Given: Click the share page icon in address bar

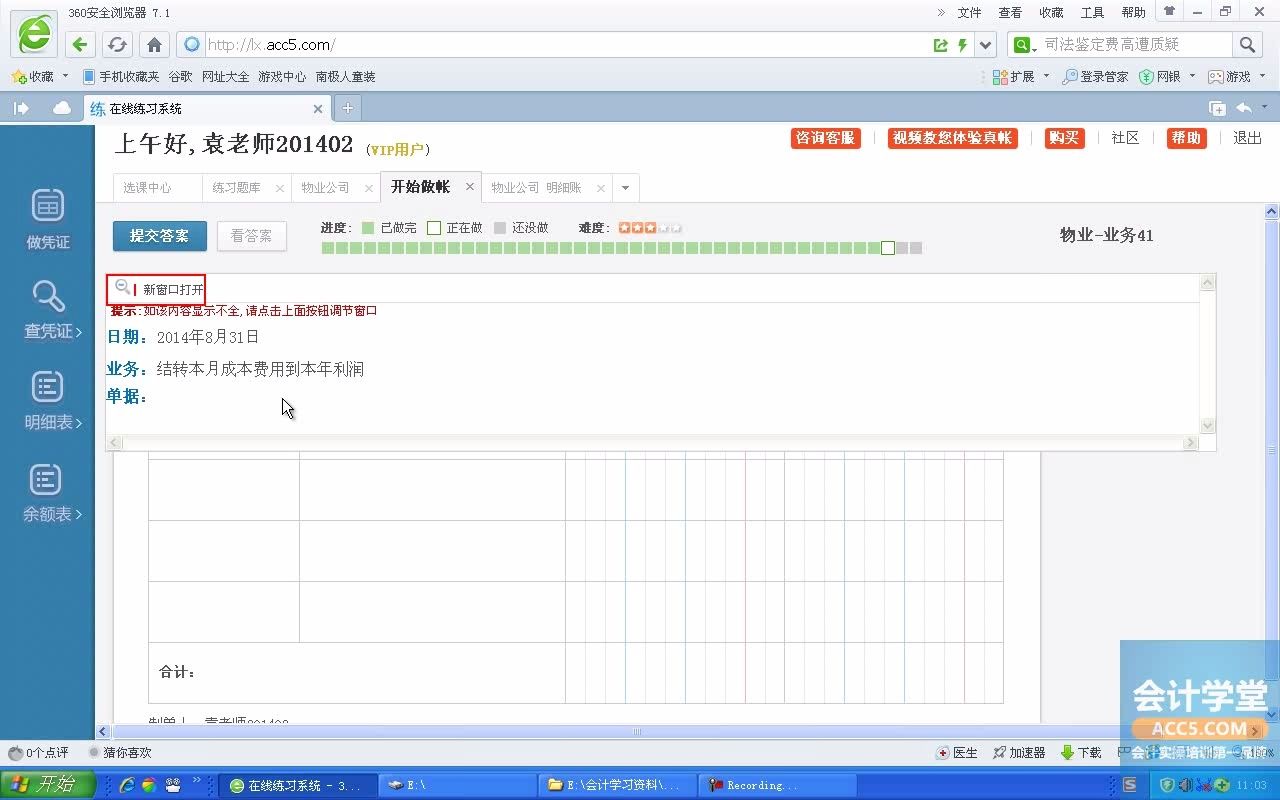Looking at the screenshot, I should tap(940, 45).
